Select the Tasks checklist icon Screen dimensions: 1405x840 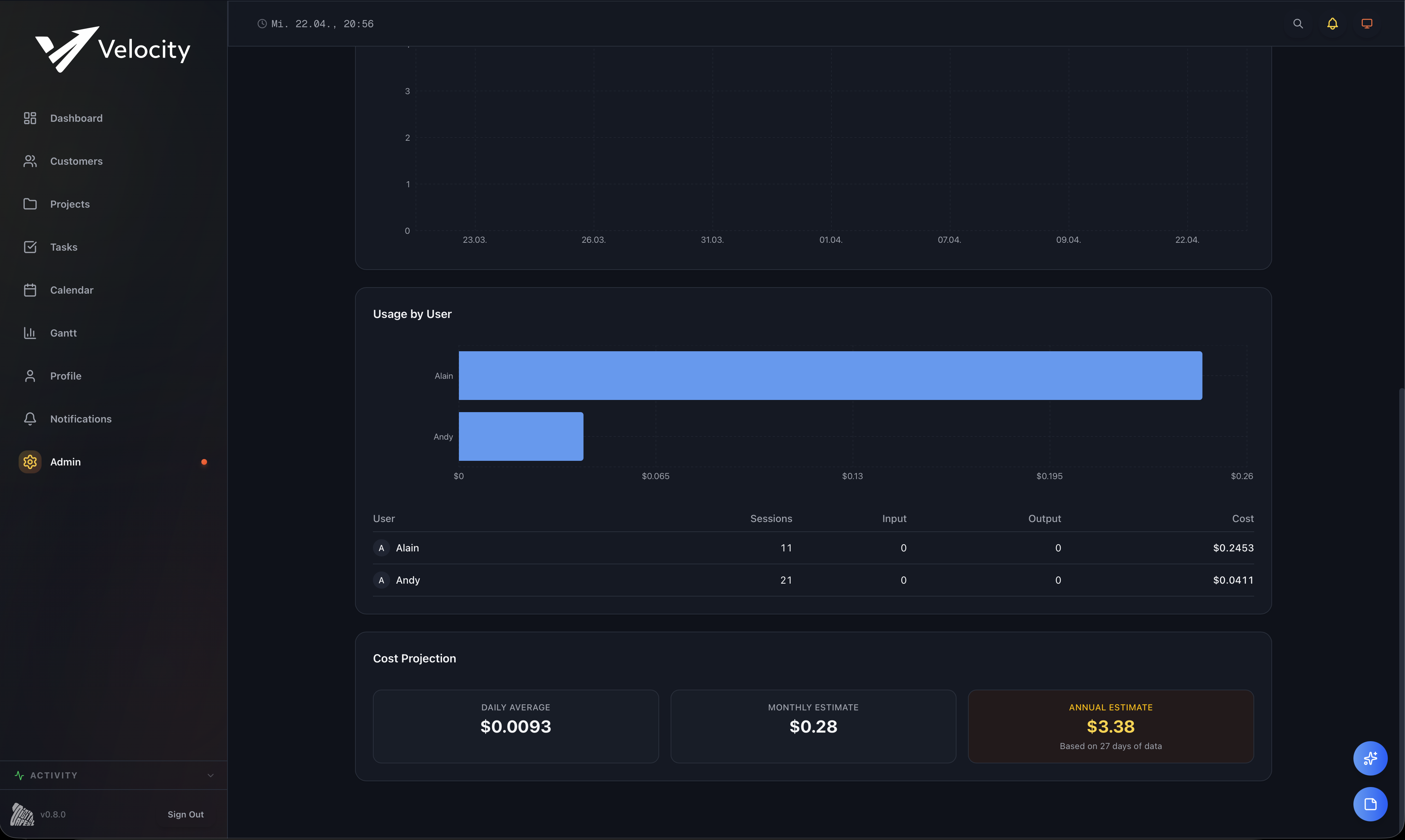click(x=30, y=247)
